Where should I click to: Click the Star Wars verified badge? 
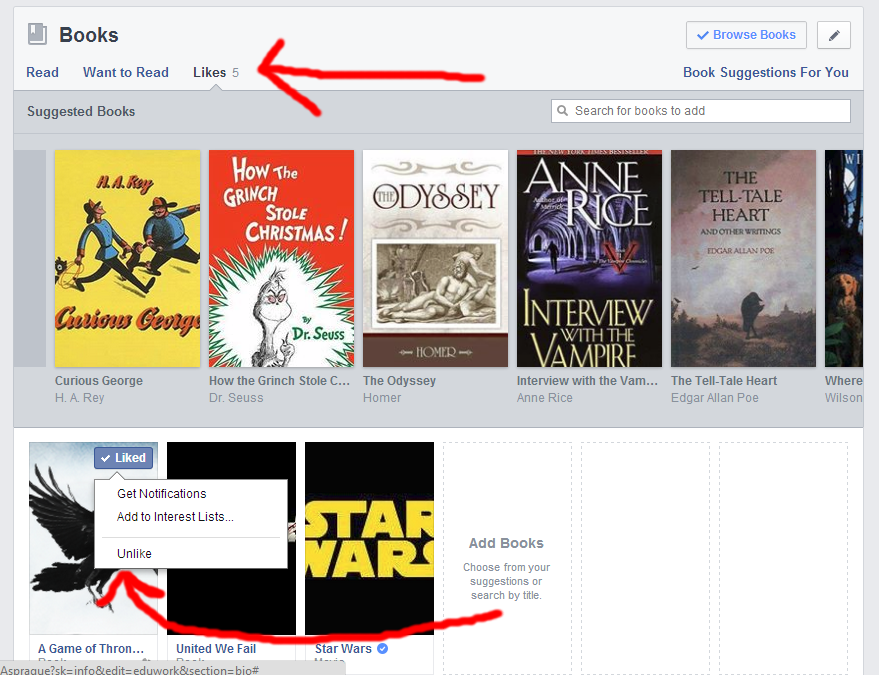(x=382, y=649)
